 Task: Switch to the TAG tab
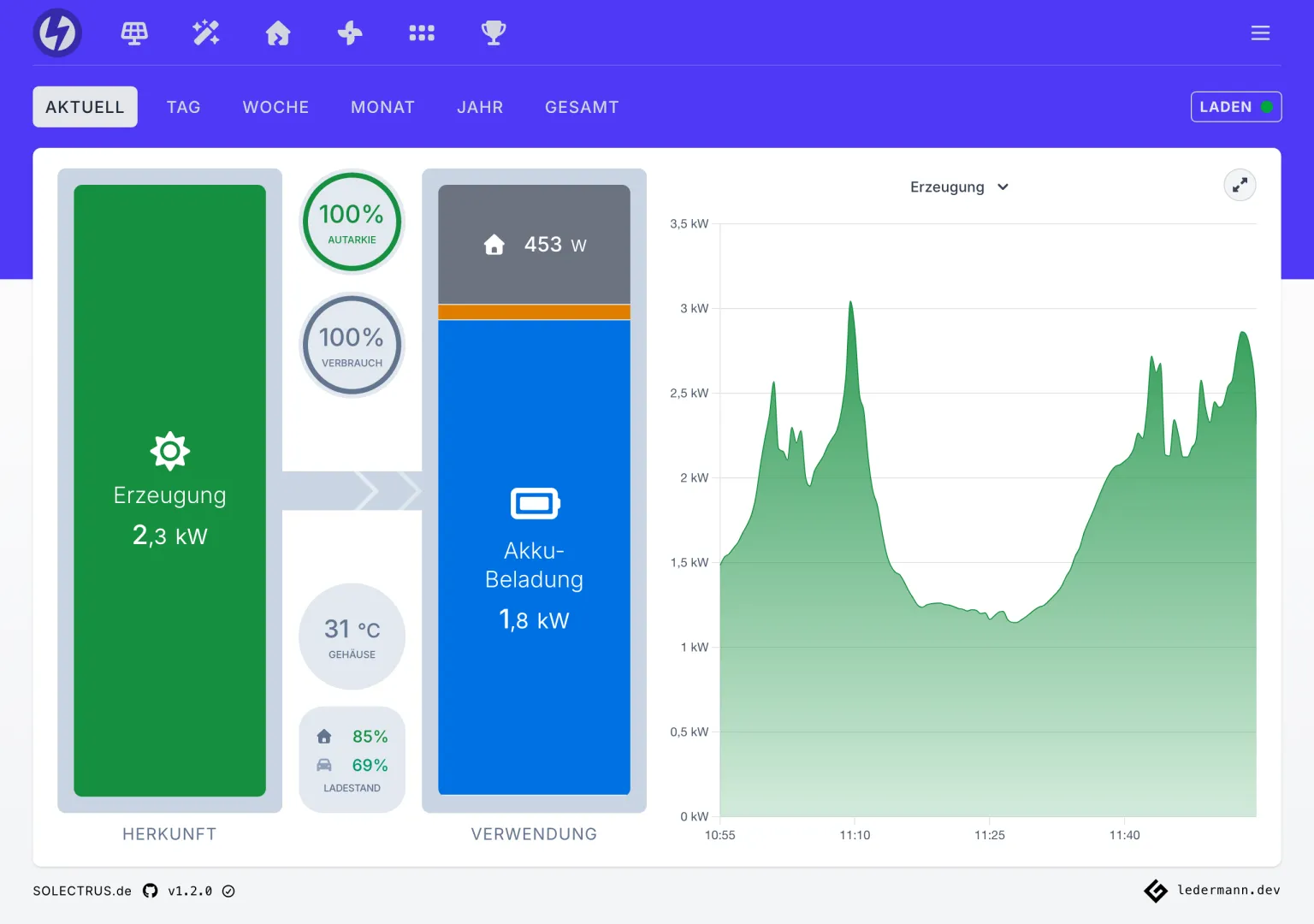(x=184, y=107)
